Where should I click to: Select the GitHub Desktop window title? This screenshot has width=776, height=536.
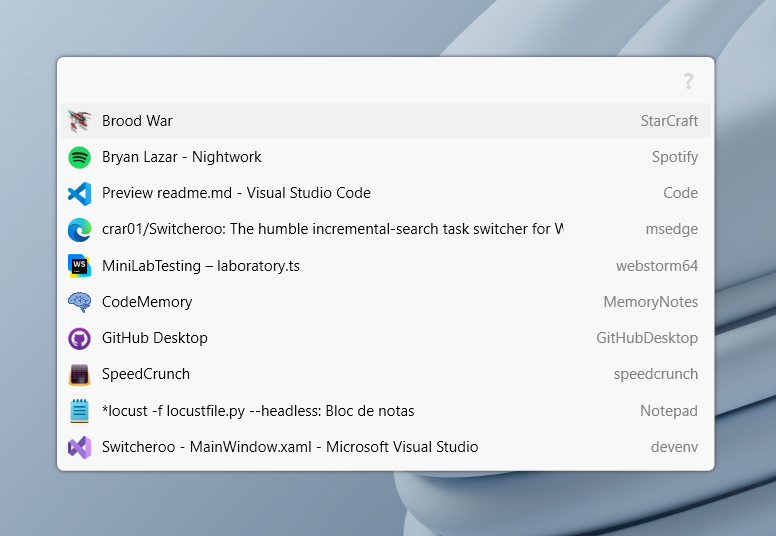[155, 338]
